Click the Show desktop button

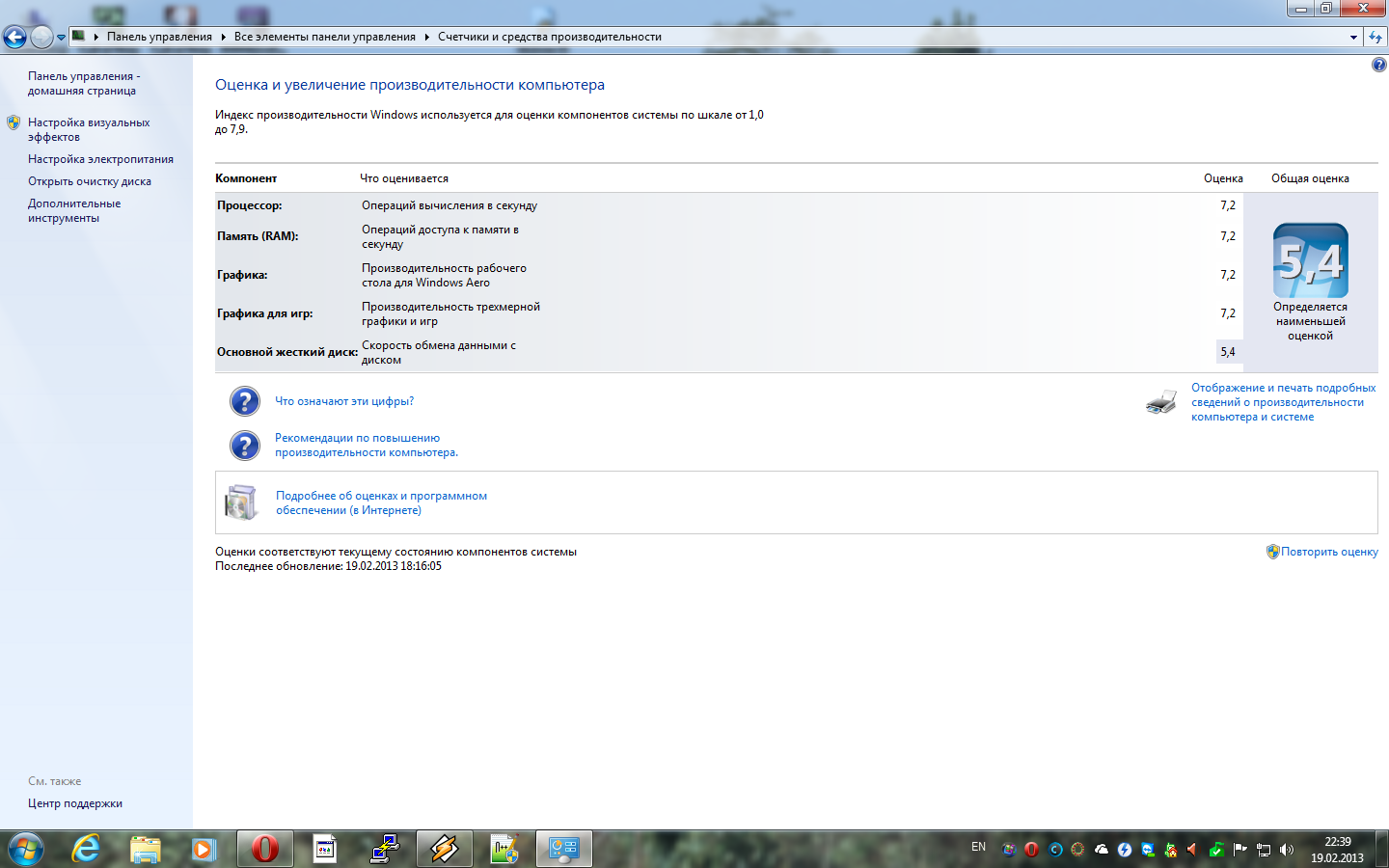click(1381, 849)
